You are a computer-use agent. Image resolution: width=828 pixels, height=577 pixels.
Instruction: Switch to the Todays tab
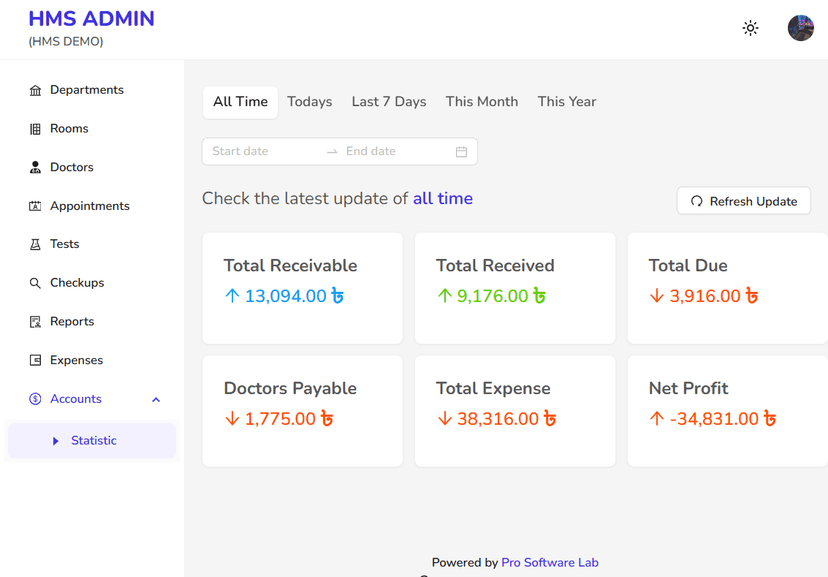[x=309, y=102]
